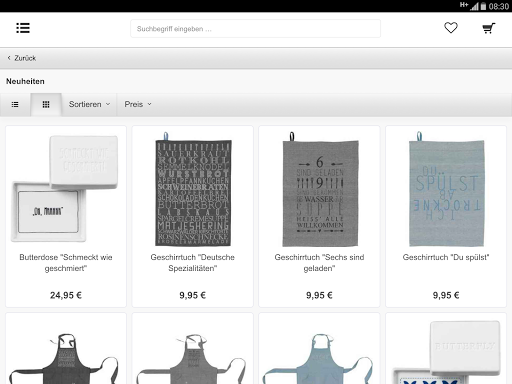Expand the Preis filter dropdown

click(x=138, y=104)
